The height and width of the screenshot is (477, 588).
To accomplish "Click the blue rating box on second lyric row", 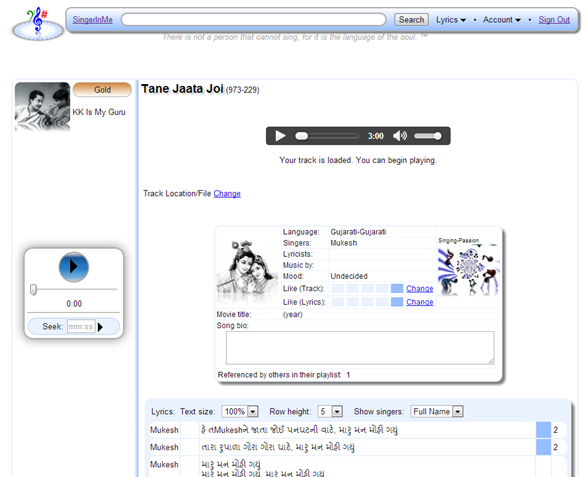I will [543, 447].
